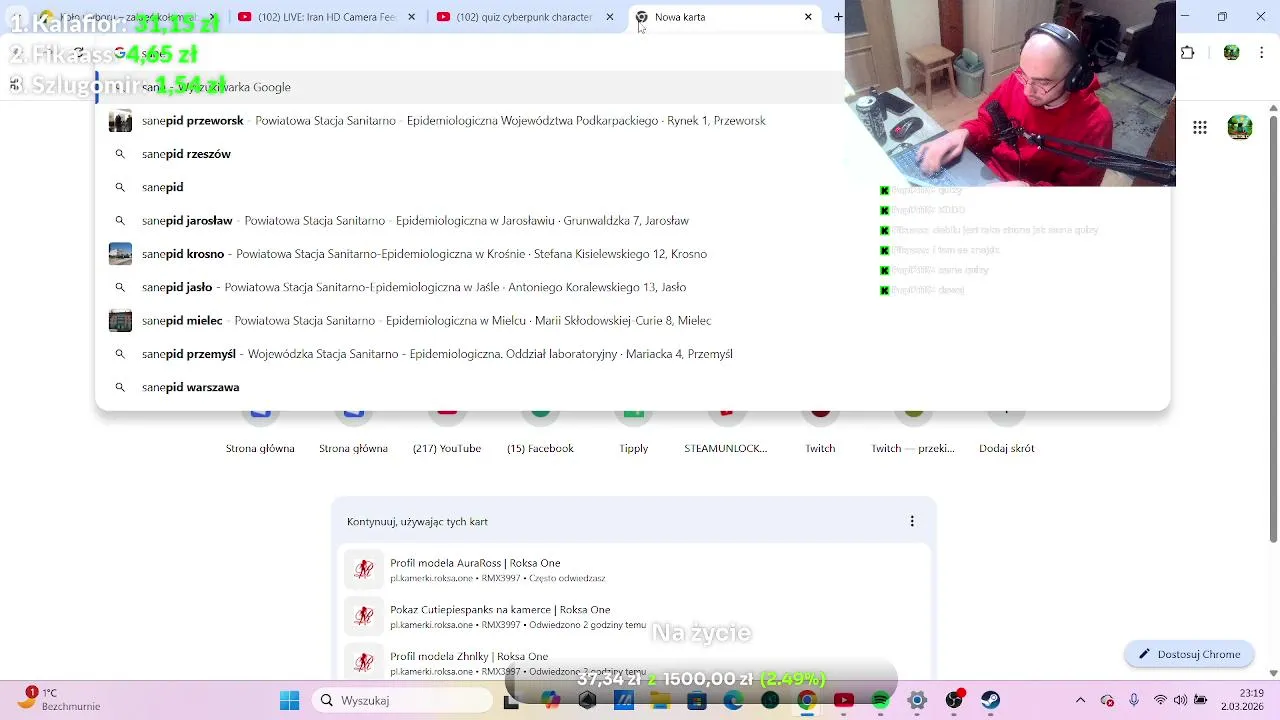The width and height of the screenshot is (1280, 720).
Task: Open the red YouTube taskbar app
Action: click(843, 700)
